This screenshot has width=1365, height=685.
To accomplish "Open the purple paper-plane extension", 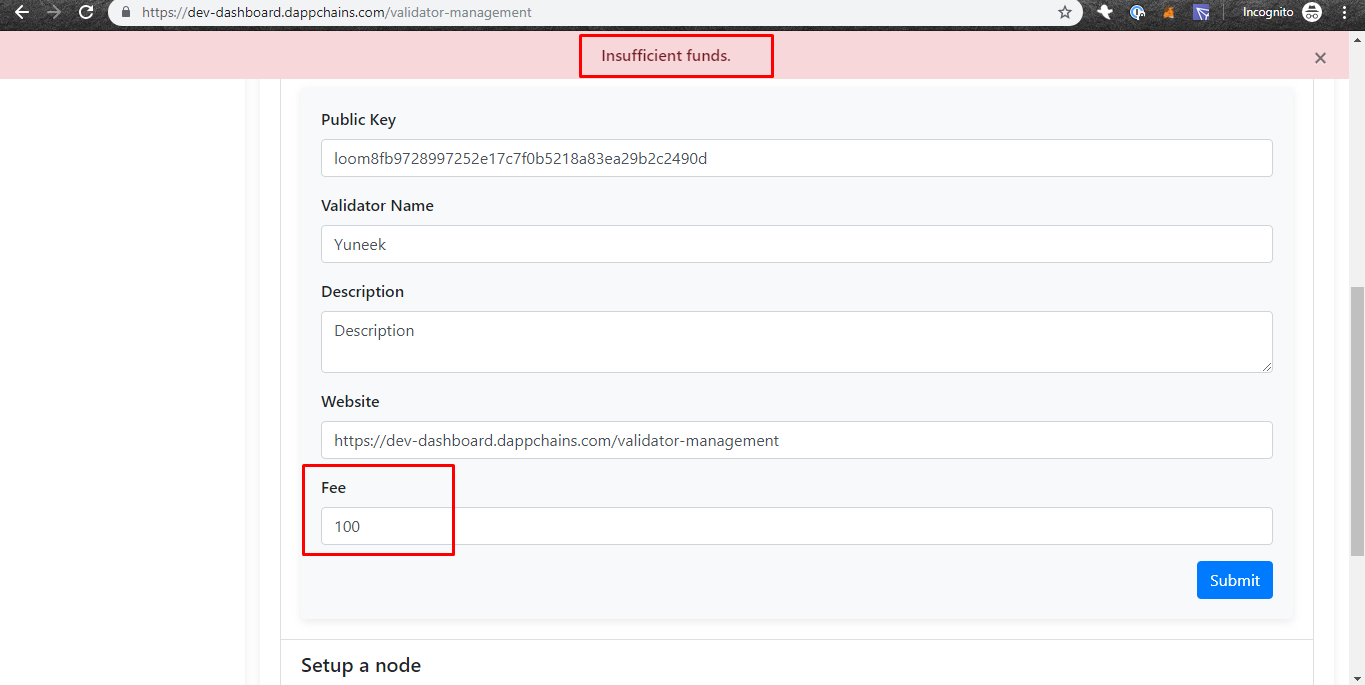I will coord(1200,12).
